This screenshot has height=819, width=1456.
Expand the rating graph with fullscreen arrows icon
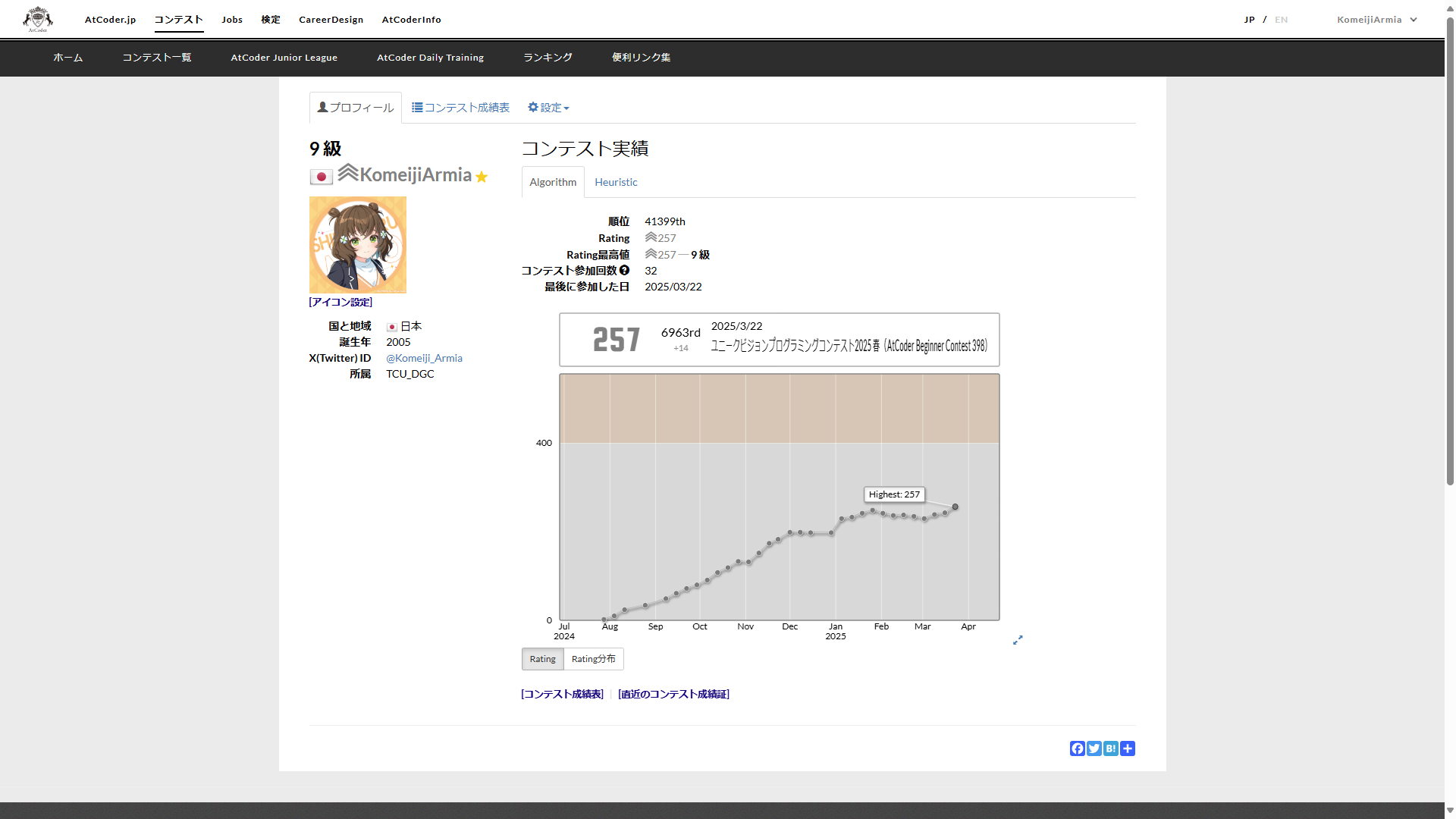[1018, 640]
